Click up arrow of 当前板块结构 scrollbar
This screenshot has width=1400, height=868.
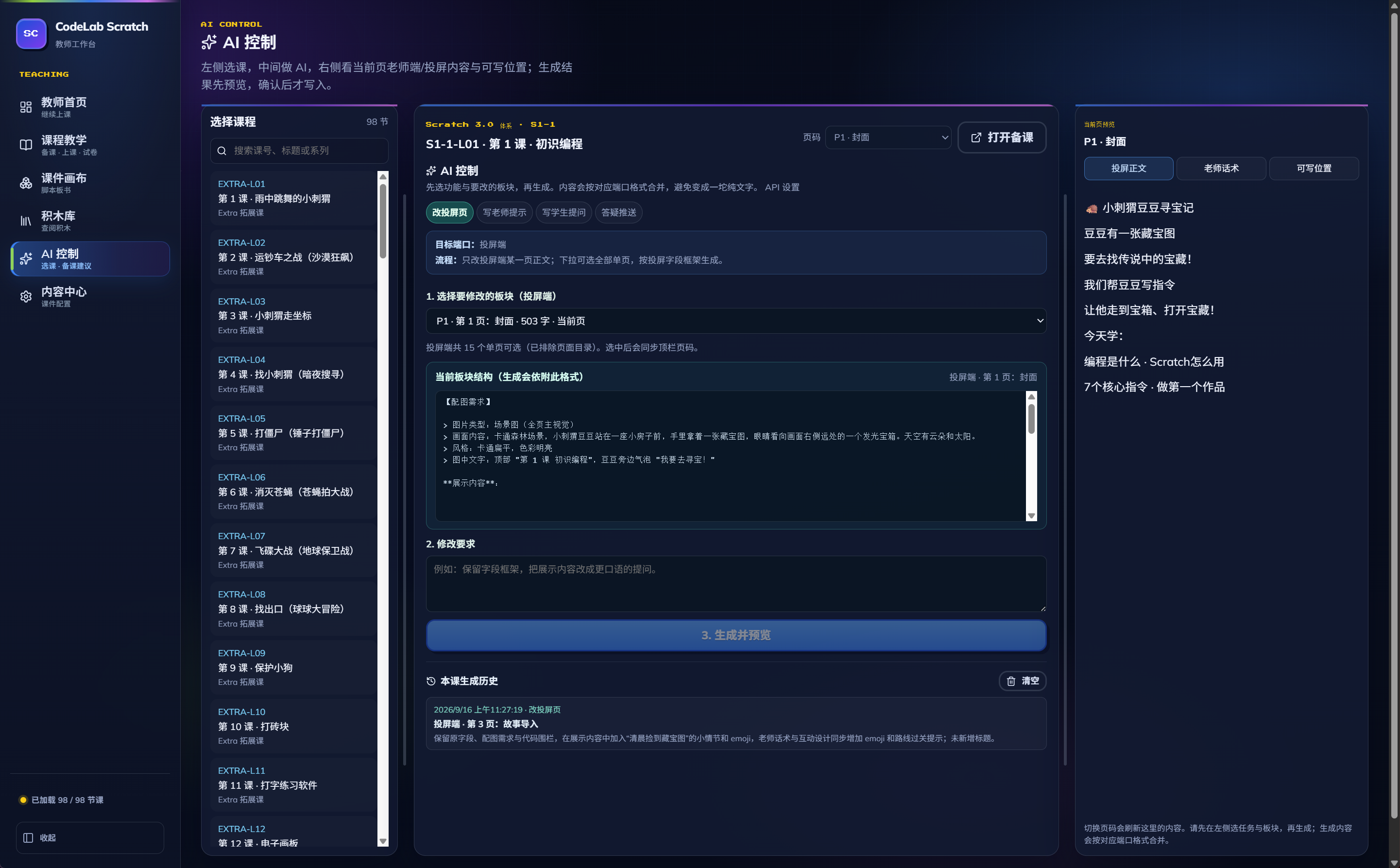[1031, 397]
